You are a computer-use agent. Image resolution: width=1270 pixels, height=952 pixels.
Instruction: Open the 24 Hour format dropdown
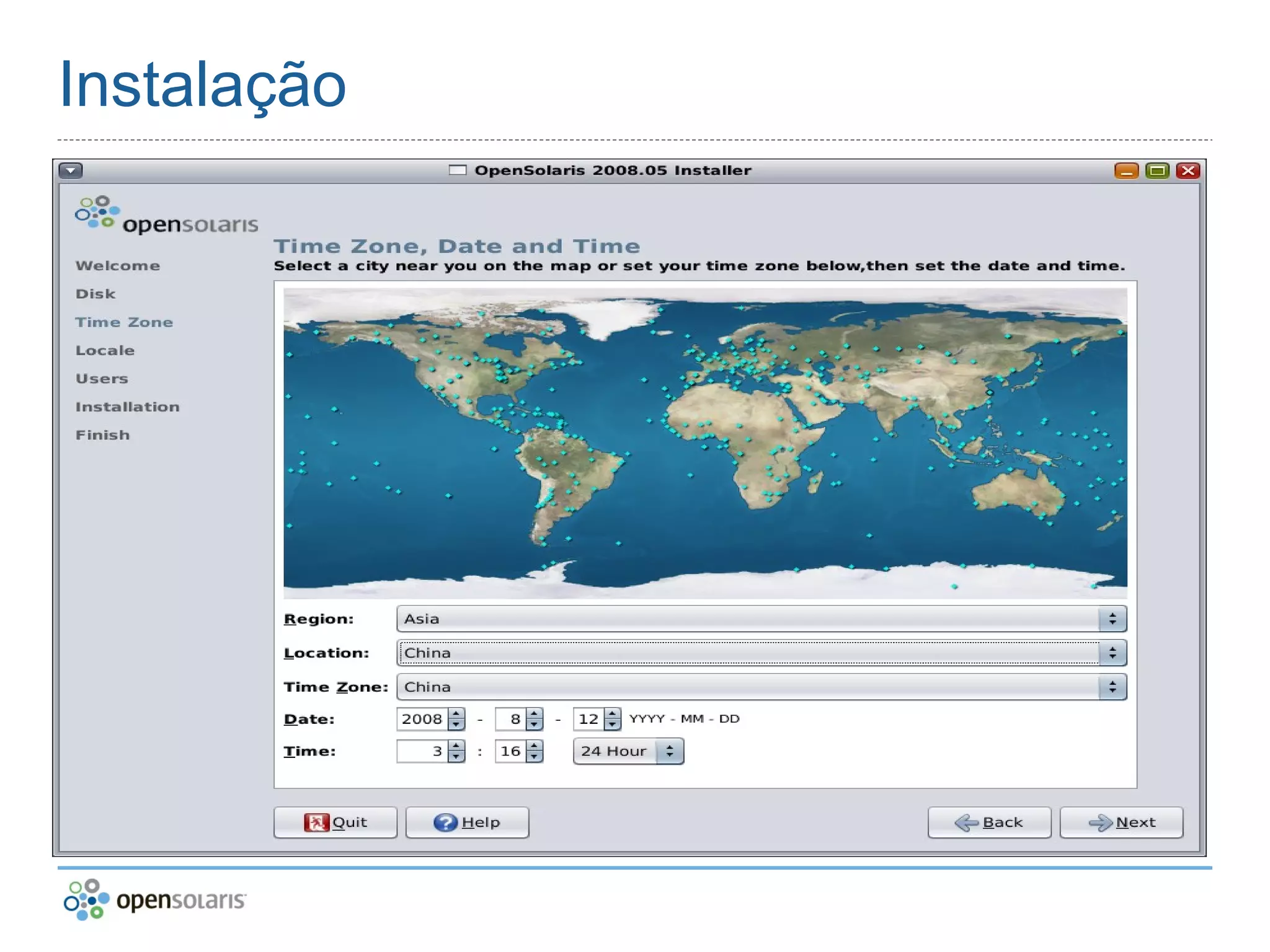(x=628, y=751)
